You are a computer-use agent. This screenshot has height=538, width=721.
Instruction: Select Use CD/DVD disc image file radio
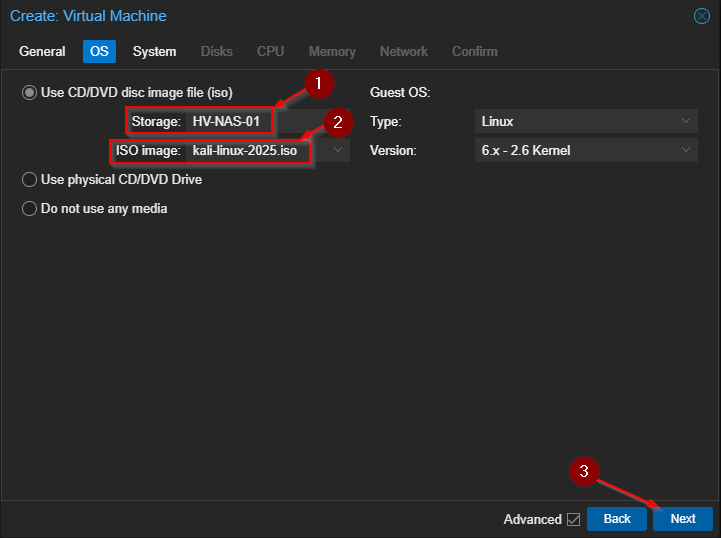29,92
